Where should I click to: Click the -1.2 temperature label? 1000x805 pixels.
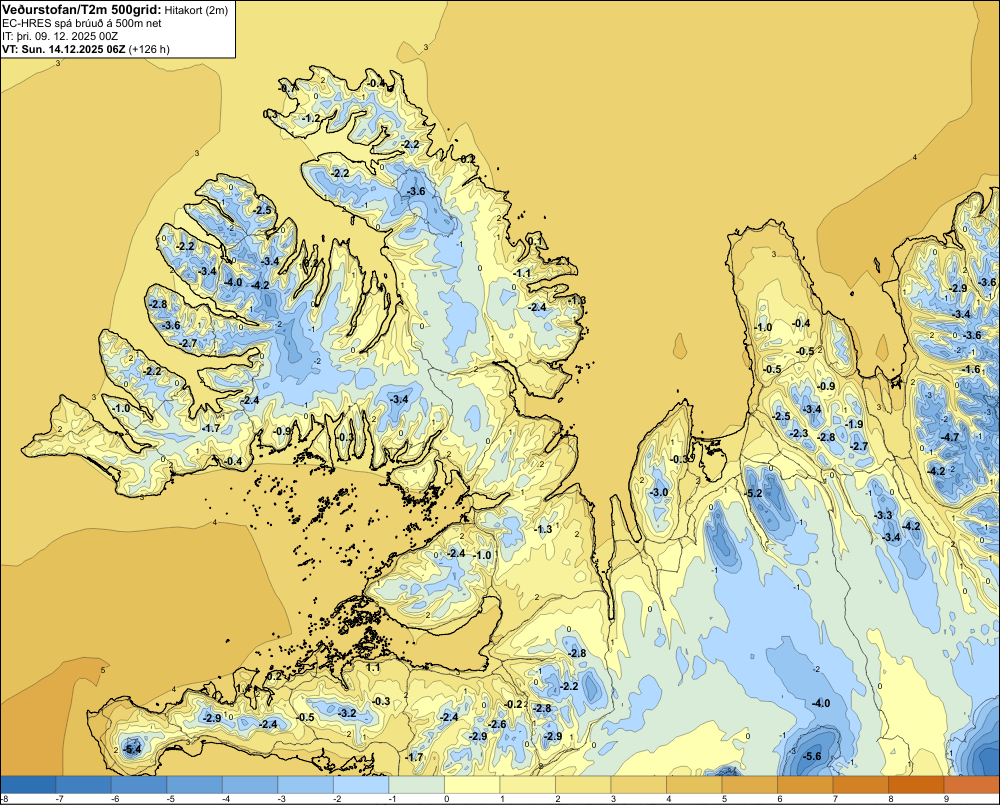point(312,118)
